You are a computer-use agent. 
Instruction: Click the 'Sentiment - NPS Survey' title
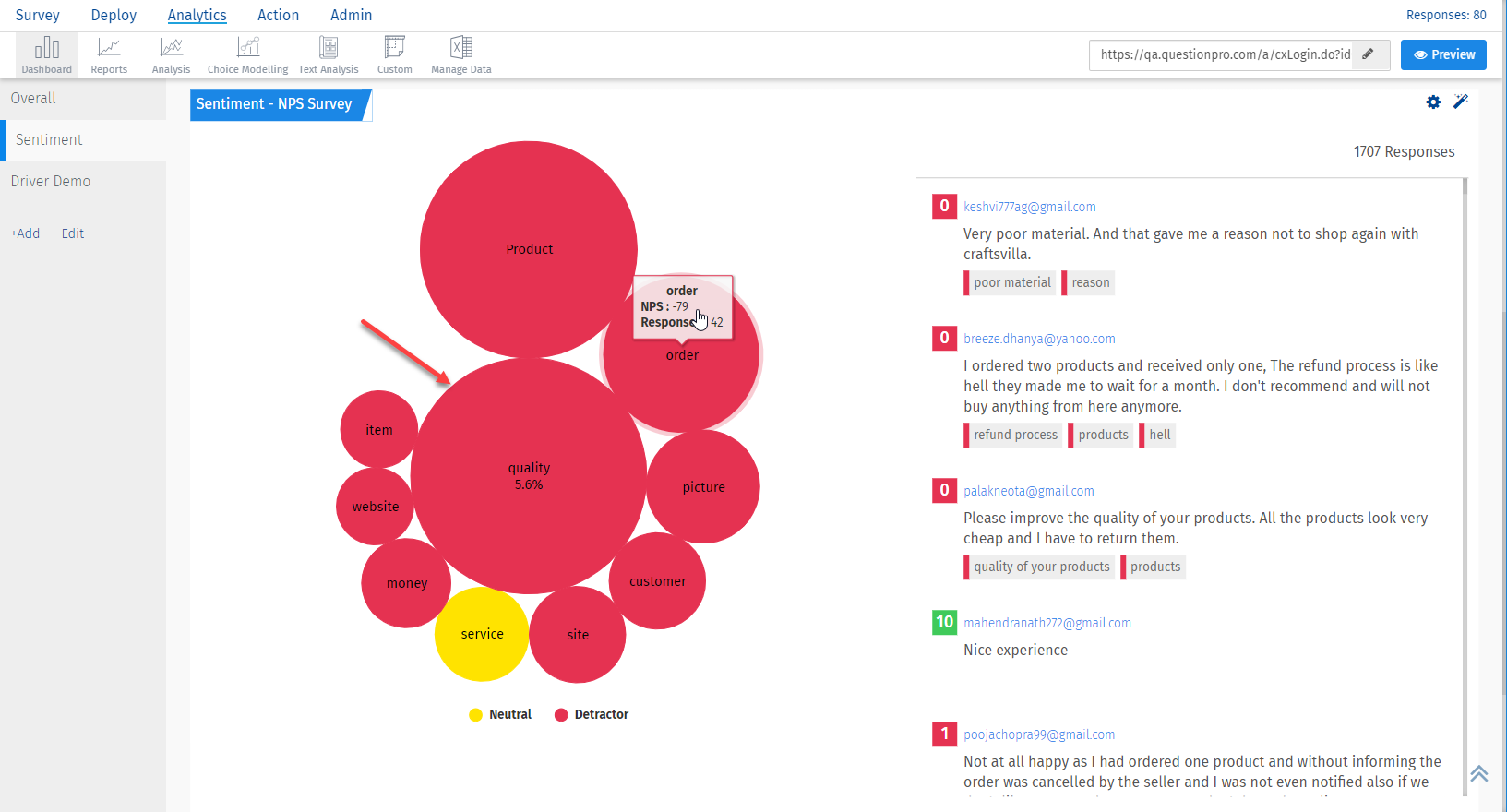click(274, 104)
